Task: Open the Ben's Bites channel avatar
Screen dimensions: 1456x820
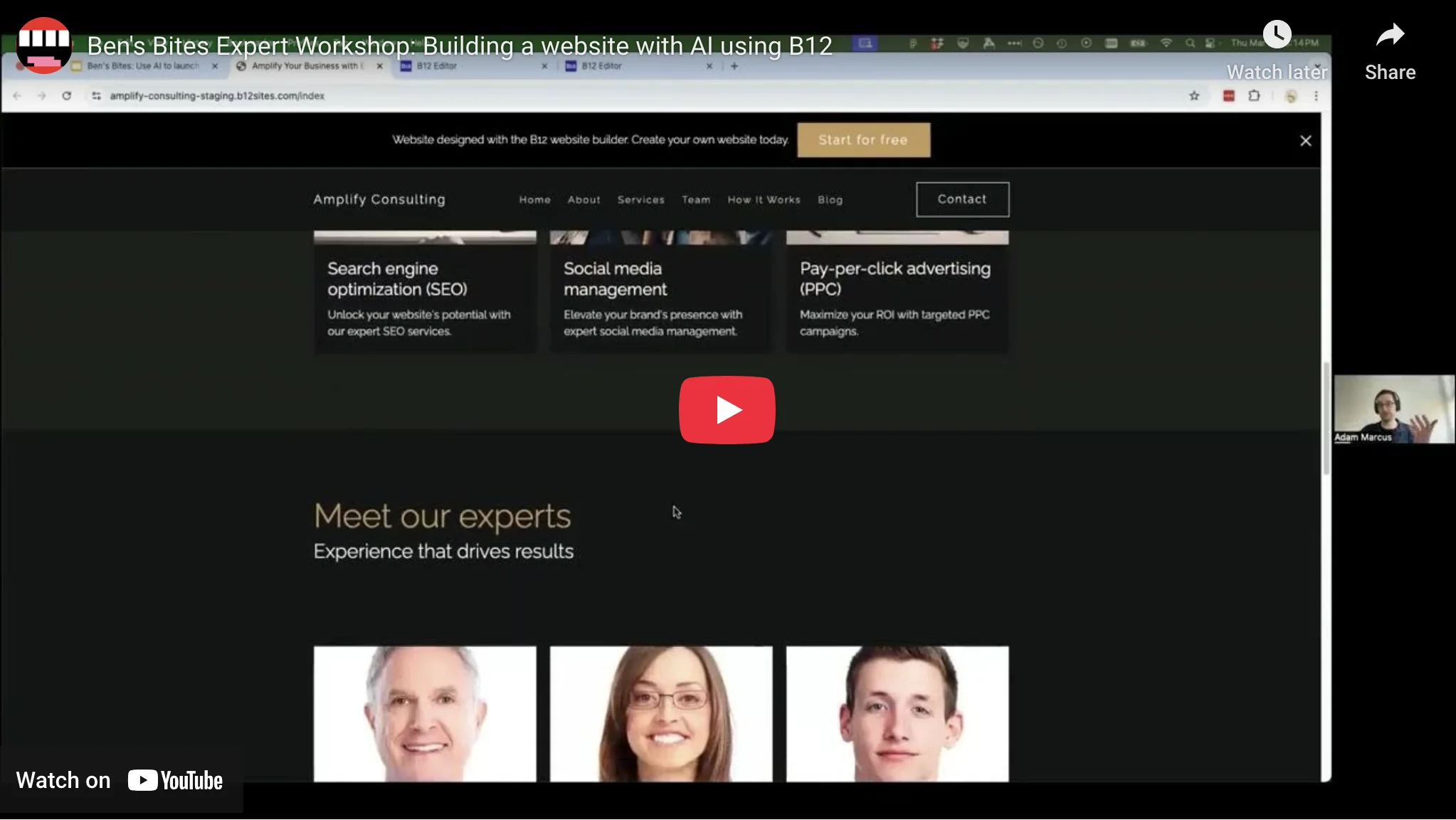Action: pos(44,46)
